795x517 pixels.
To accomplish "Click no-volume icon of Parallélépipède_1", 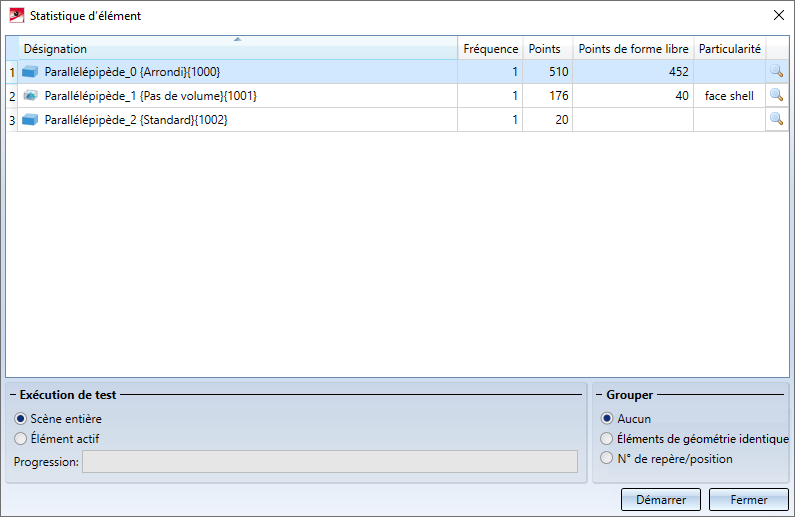I will (30, 95).
